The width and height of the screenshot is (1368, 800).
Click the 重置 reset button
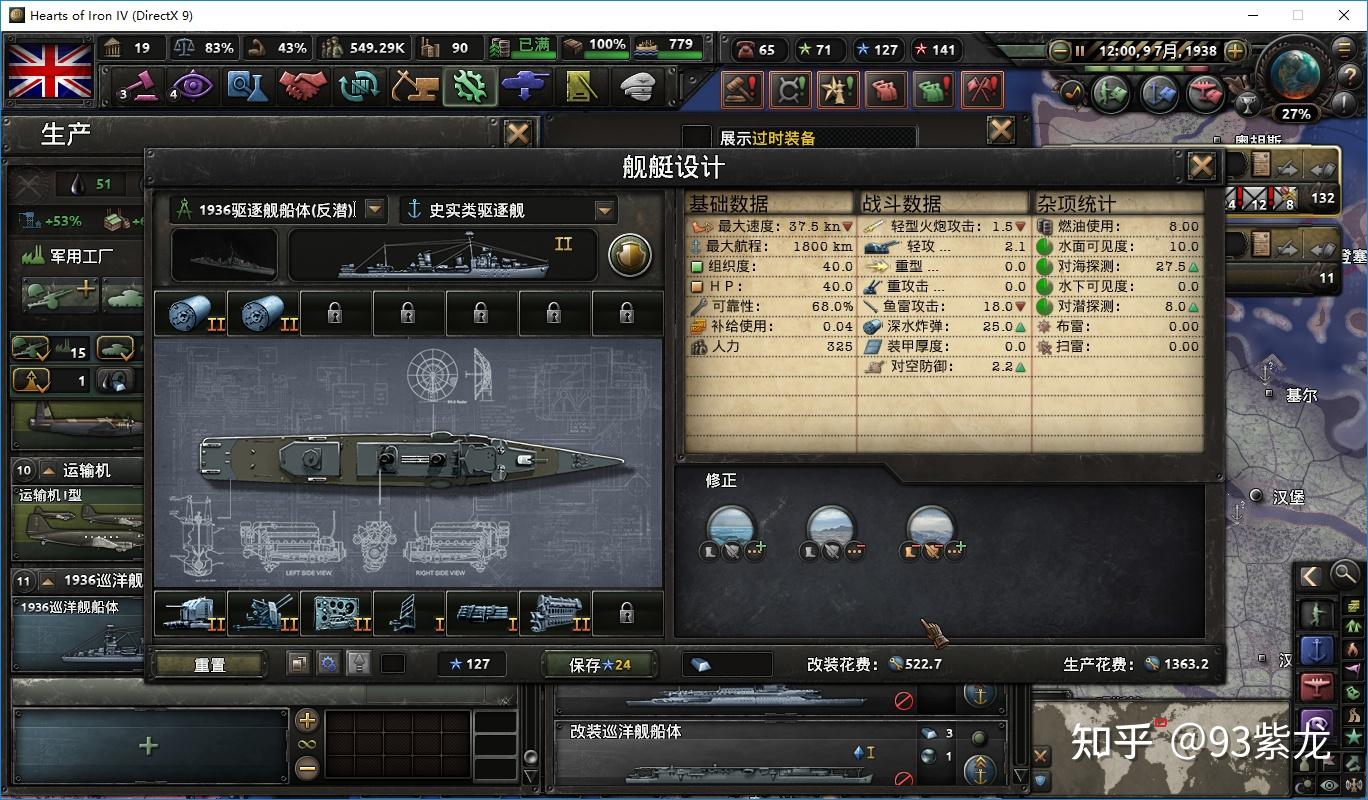pos(210,664)
